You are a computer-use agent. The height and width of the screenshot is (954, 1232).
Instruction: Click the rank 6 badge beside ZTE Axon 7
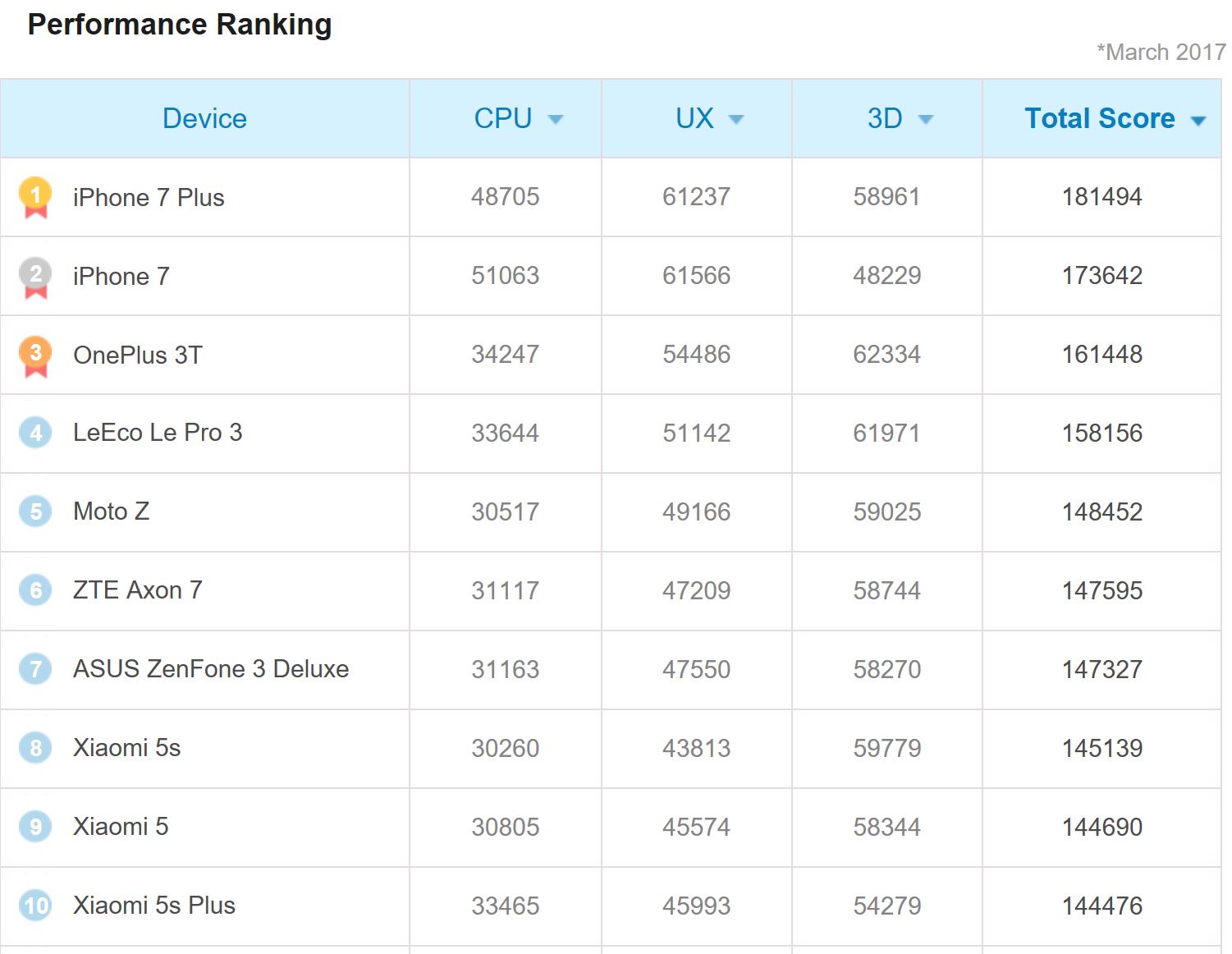35,590
